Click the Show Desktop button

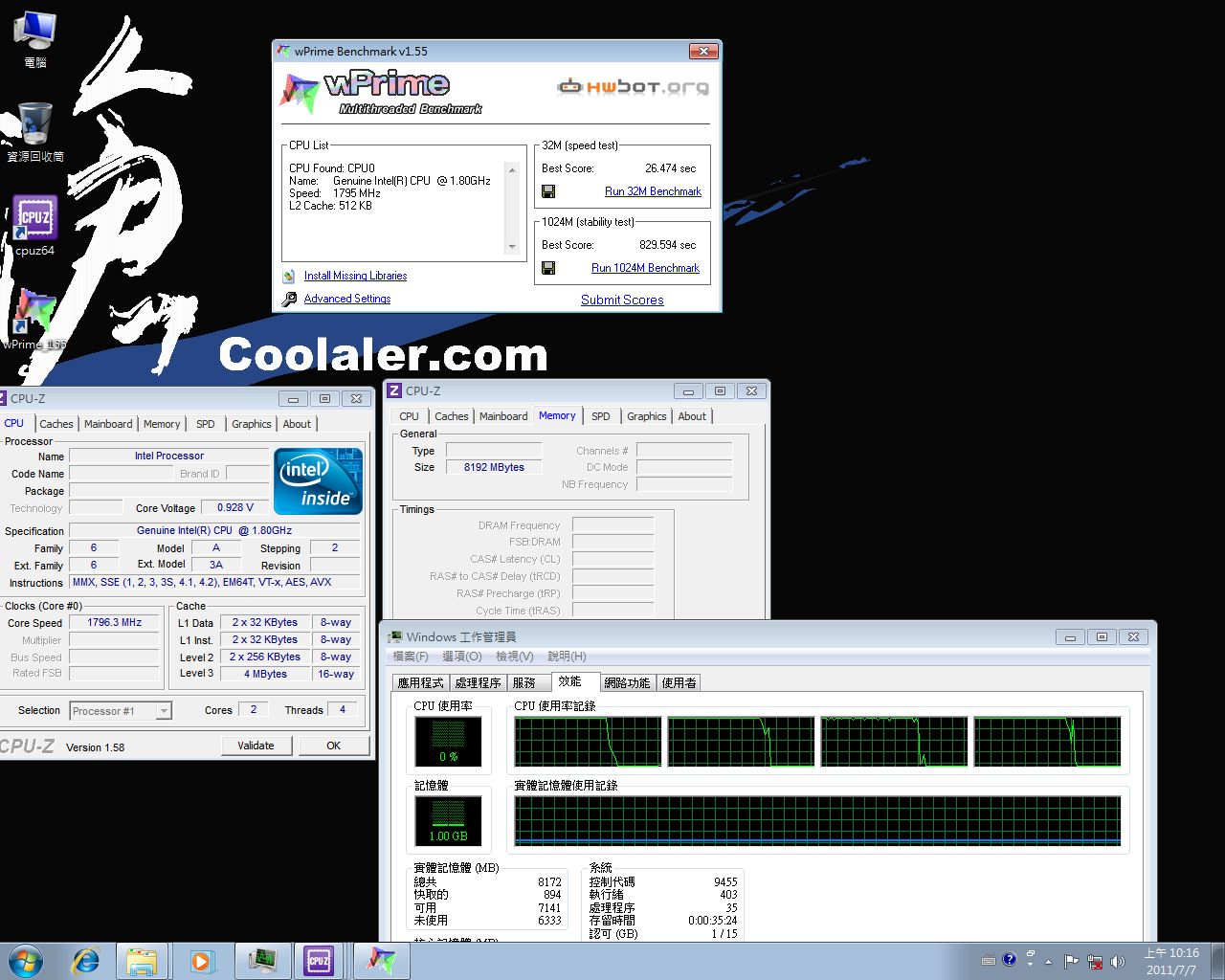[x=1217, y=961]
